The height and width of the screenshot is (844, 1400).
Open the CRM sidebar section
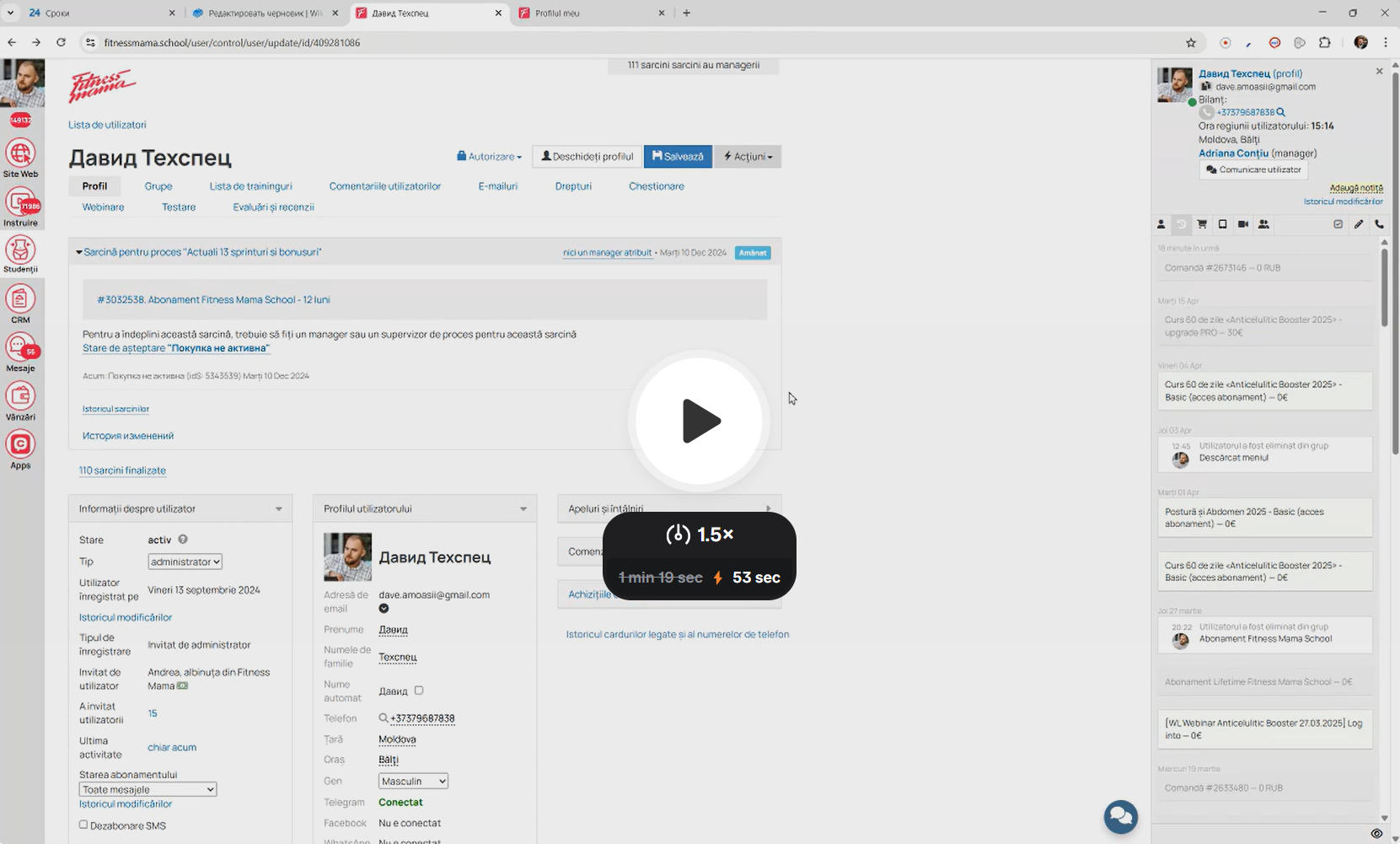(20, 304)
